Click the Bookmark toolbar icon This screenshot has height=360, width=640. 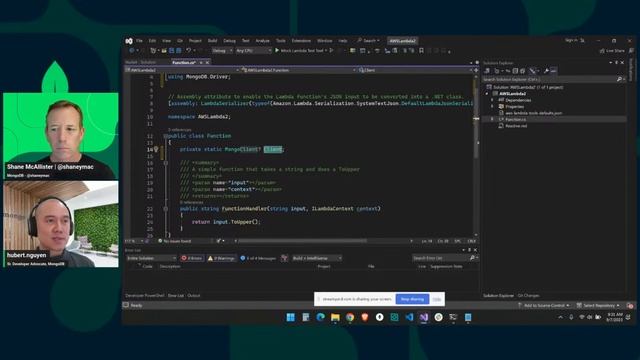[421, 51]
